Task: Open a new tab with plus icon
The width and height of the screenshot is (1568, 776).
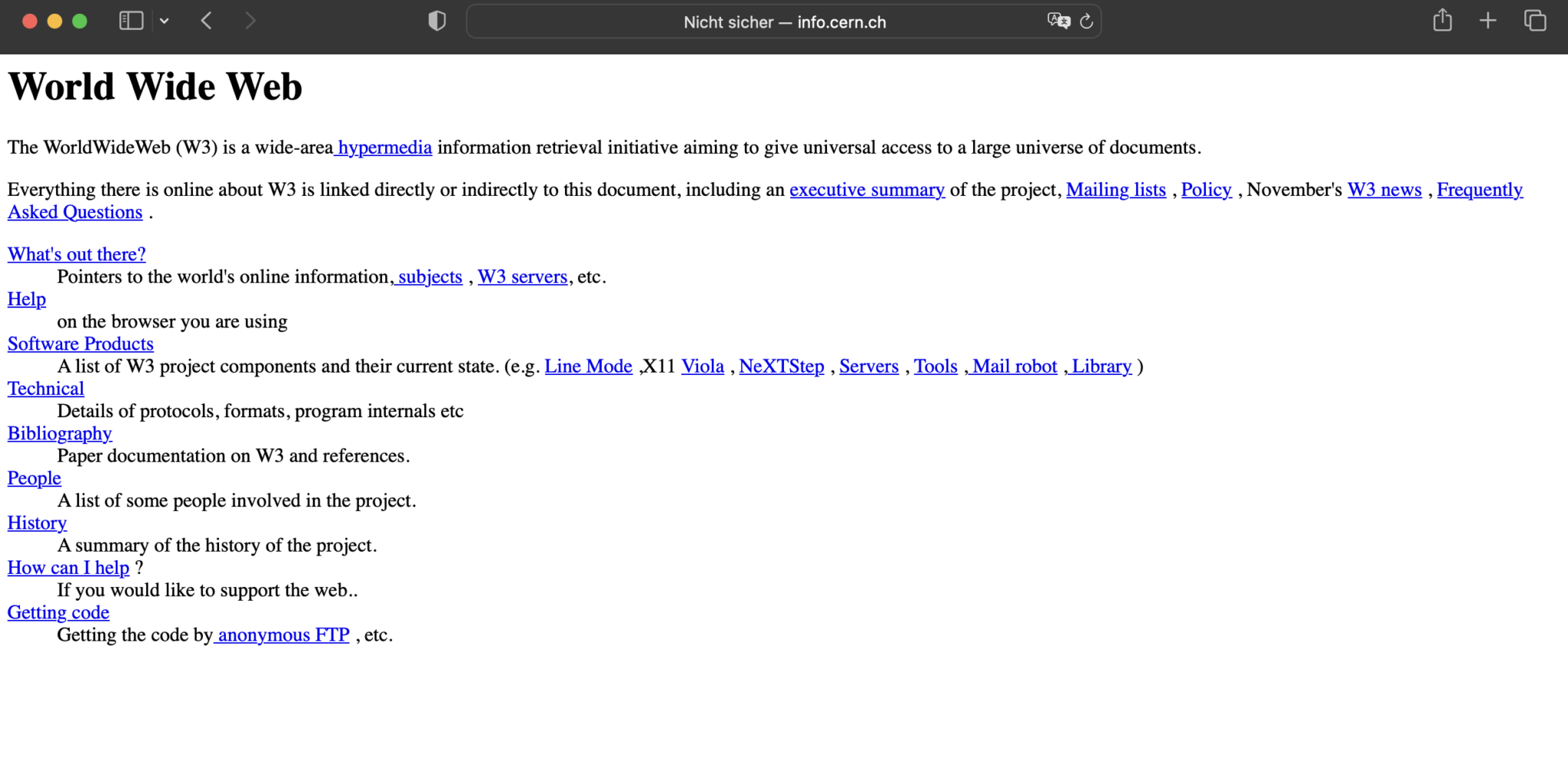Action: click(1488, 21)
